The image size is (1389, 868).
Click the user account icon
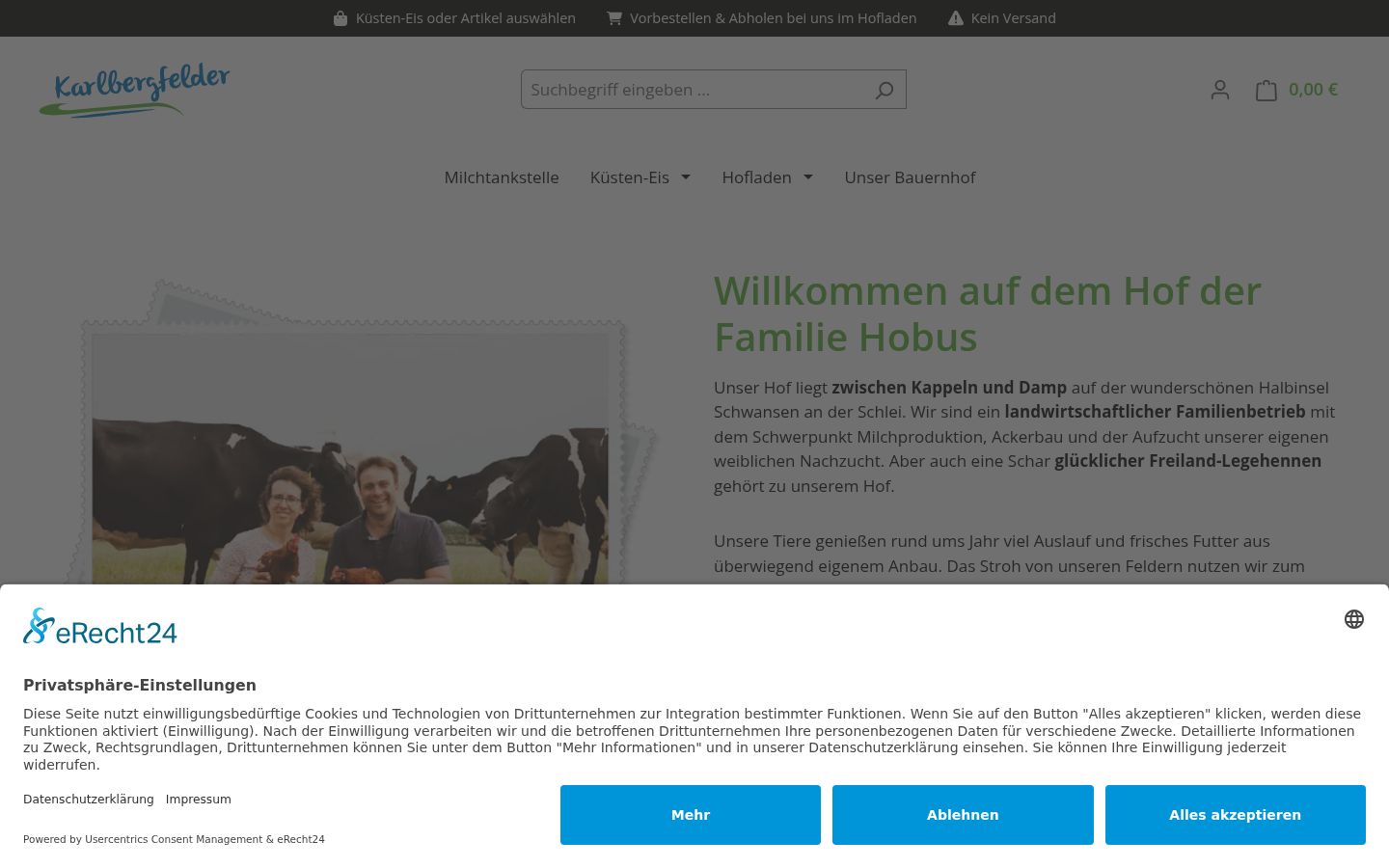pyautogui.click(x=1220, y=90)
